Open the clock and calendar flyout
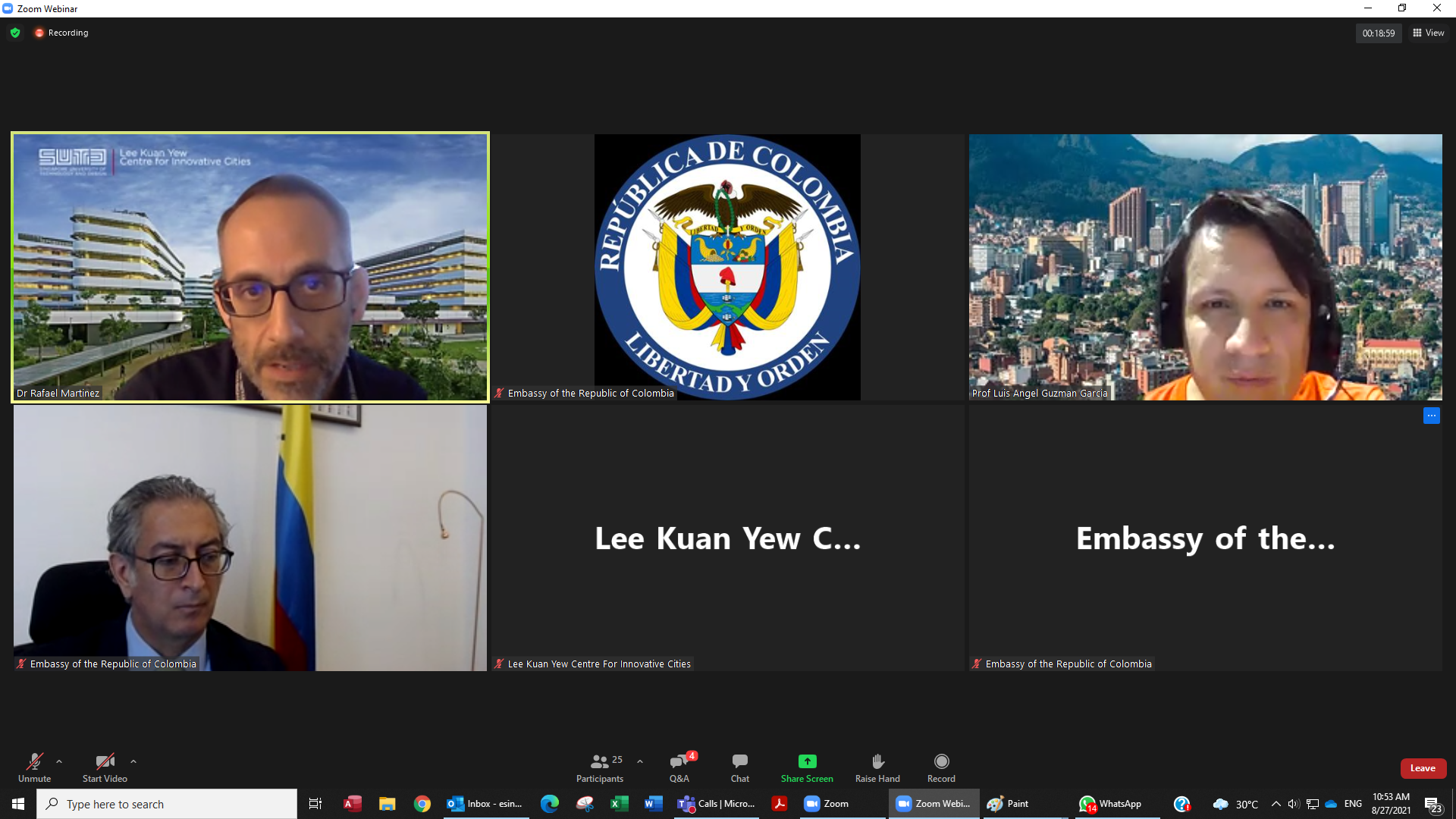Image resolution: width=1456 pixels, height=819 pixels. 1391,804
